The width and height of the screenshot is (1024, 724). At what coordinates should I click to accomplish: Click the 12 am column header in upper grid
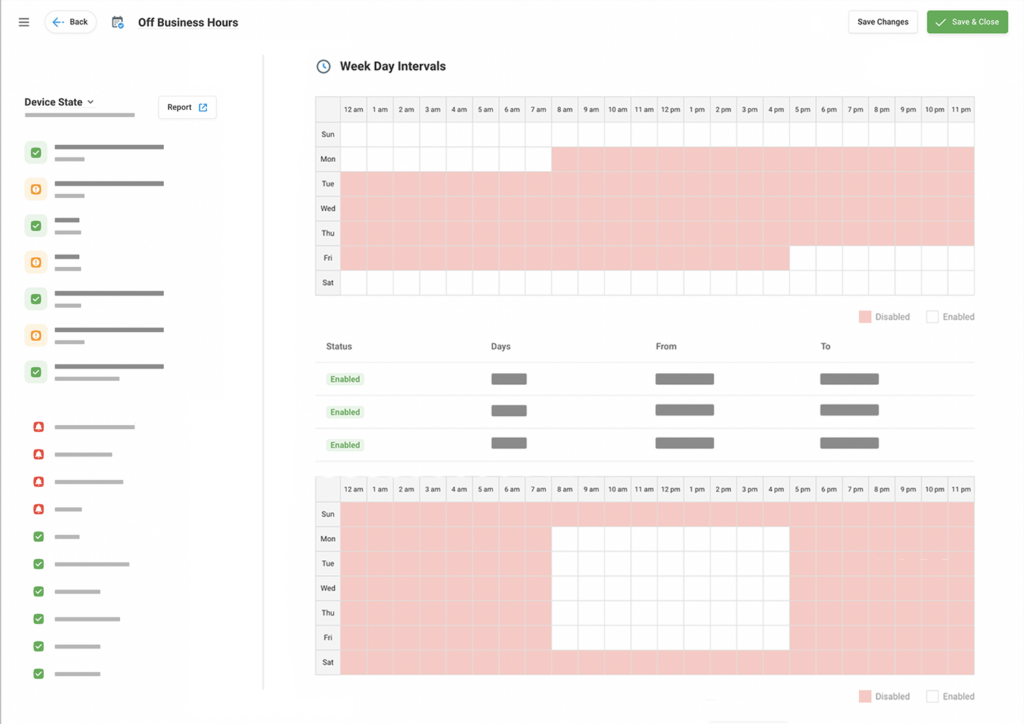(x=353, y=110)
